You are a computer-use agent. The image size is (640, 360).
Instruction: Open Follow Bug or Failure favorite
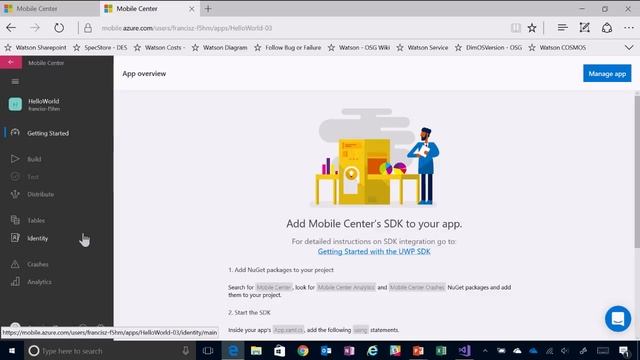(x=288, y=48)
